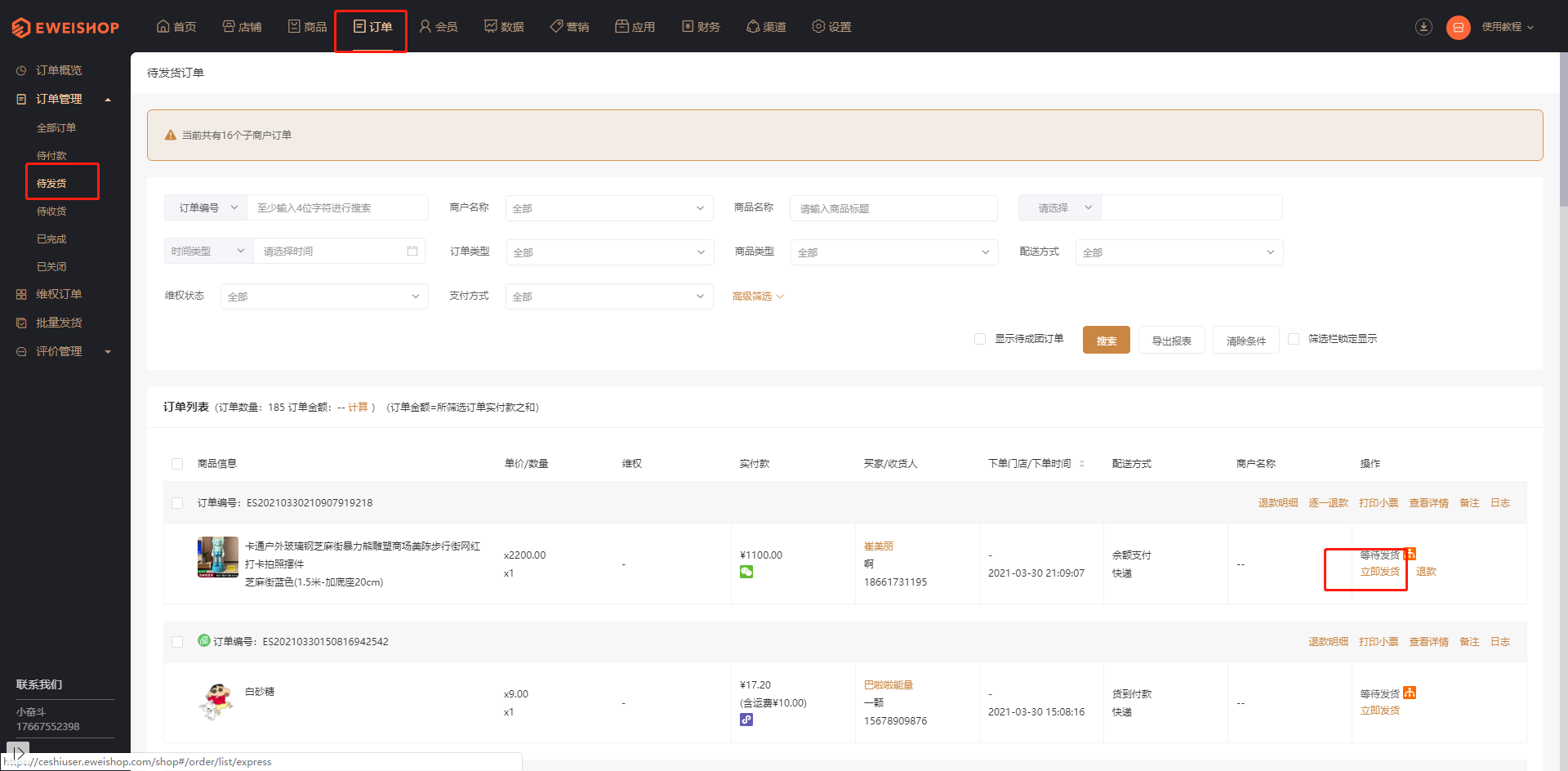Image resolution: width=1568 pixels, height=771 pixels.
Task: Expand the 使用教程 dropdown
Action: tap(1508, 27)
